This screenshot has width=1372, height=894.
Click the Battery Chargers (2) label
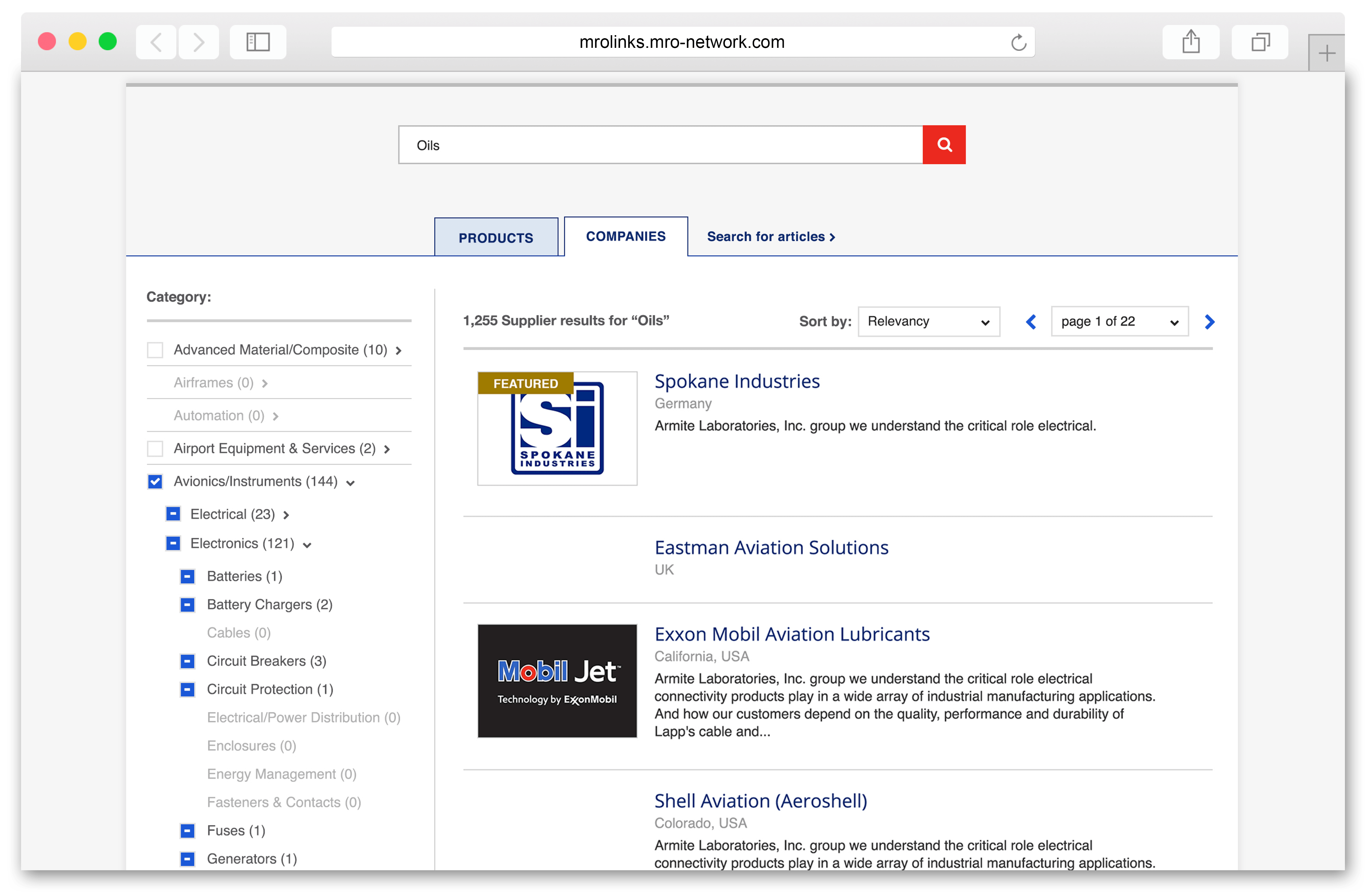(269, 605)
